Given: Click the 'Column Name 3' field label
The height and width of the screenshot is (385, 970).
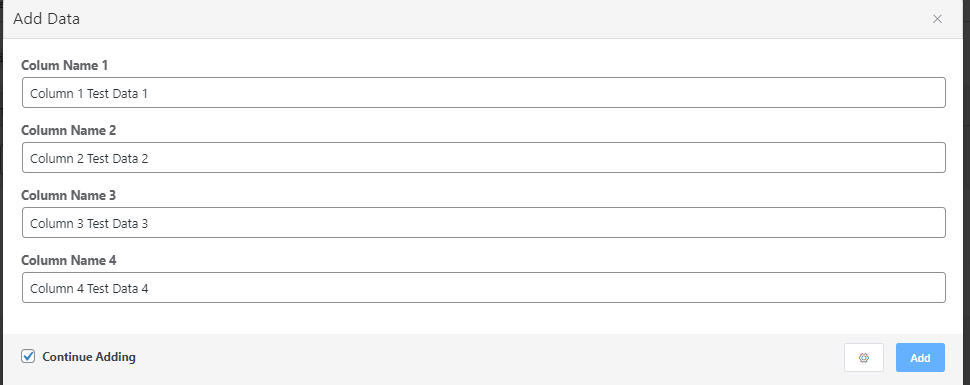Looking at the screenshot, I should coord(69,195).
